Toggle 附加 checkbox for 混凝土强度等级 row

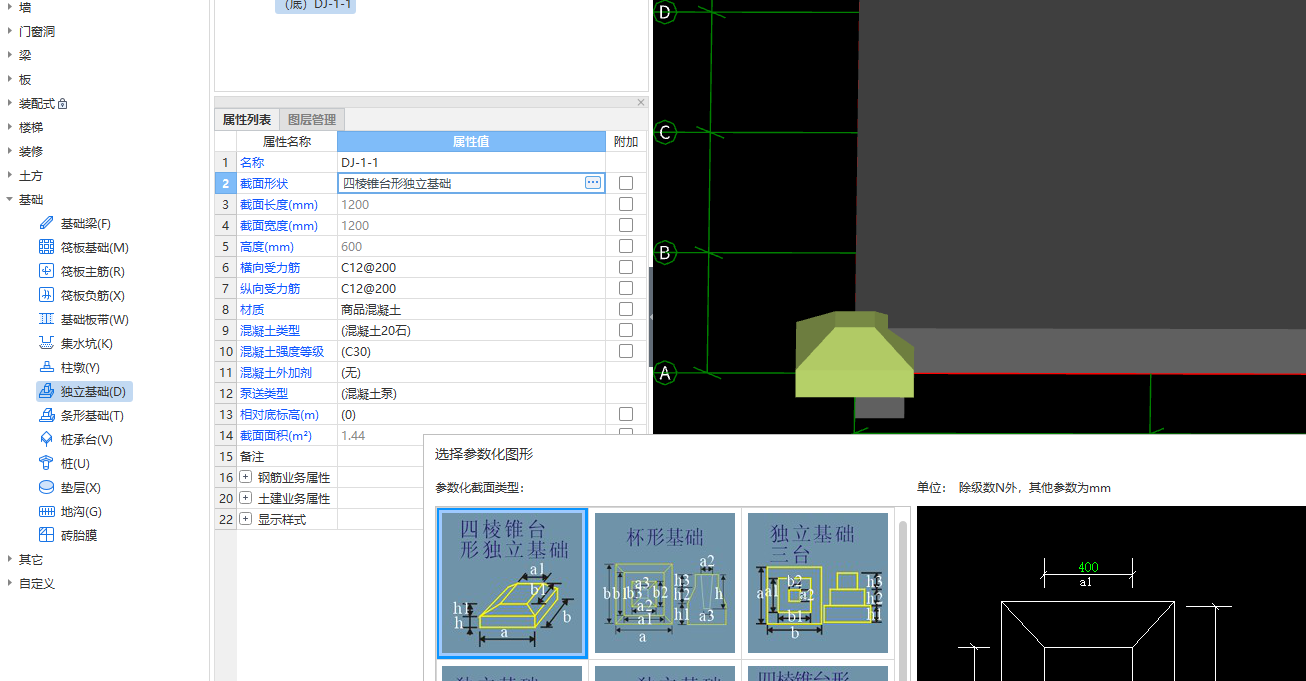click(x=626, y=351)
